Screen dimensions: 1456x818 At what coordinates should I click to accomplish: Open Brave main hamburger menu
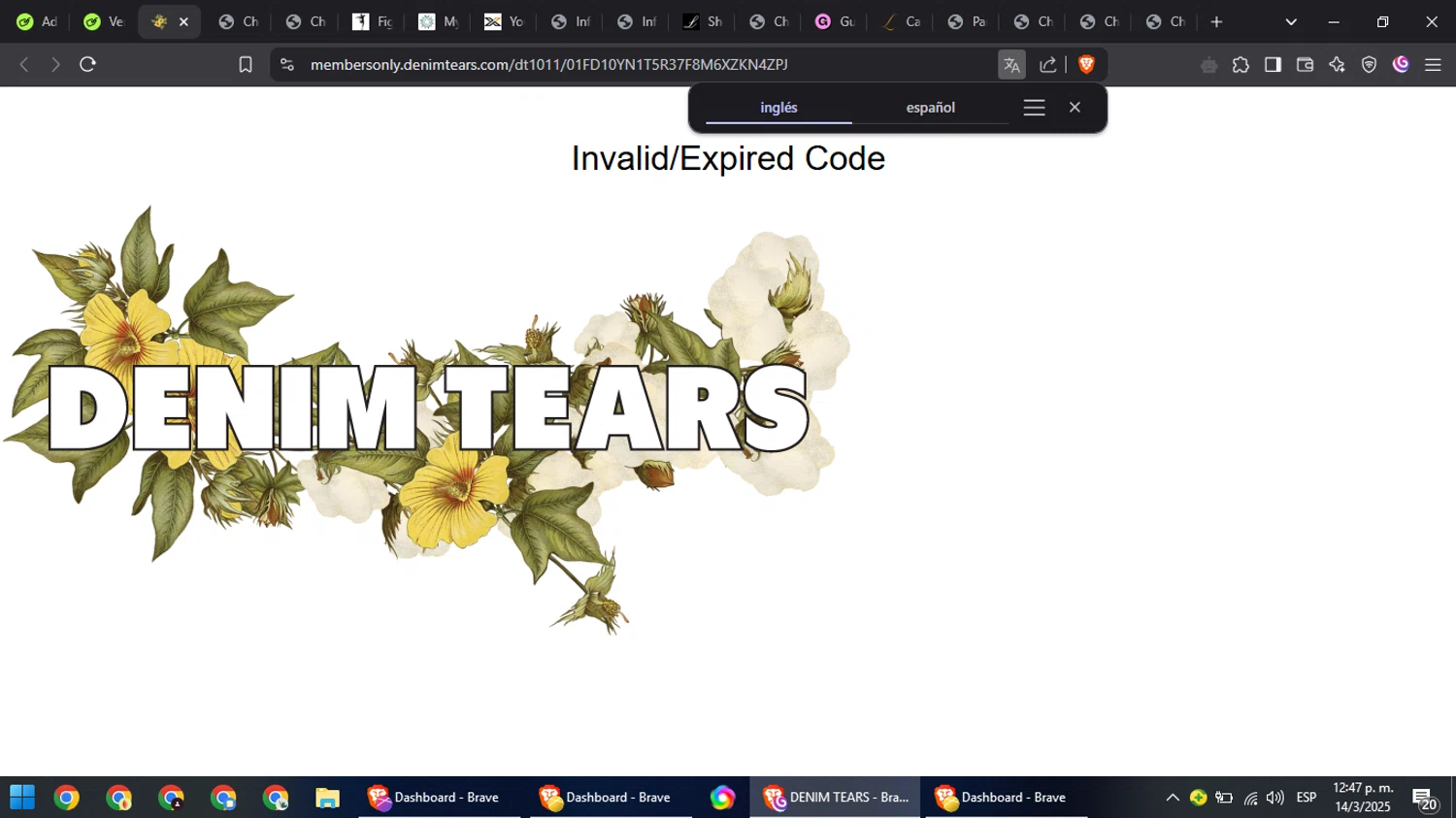pyautogui.click(x=1433, y=65)
